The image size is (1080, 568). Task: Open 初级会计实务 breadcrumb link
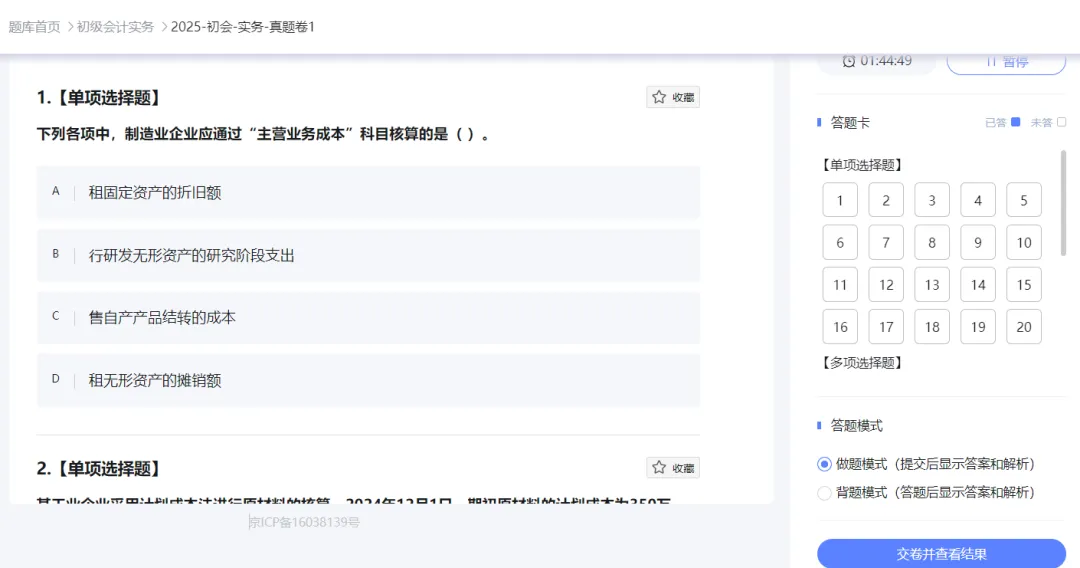click(115, 27)
